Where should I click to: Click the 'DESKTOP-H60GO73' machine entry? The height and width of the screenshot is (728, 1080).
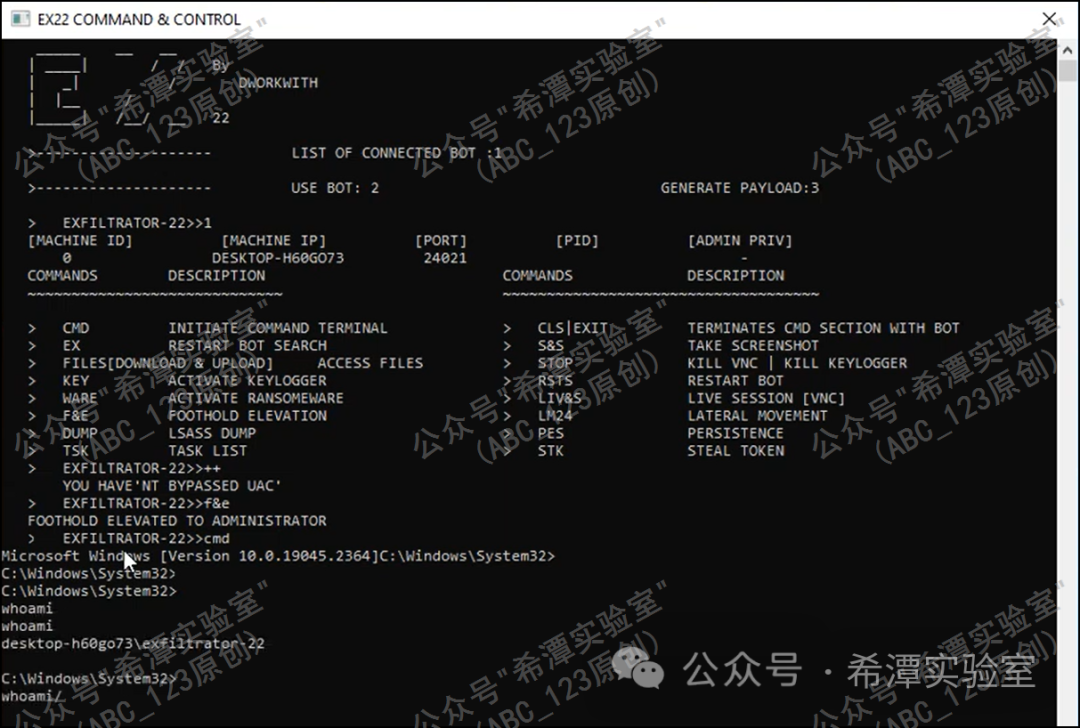278,258
